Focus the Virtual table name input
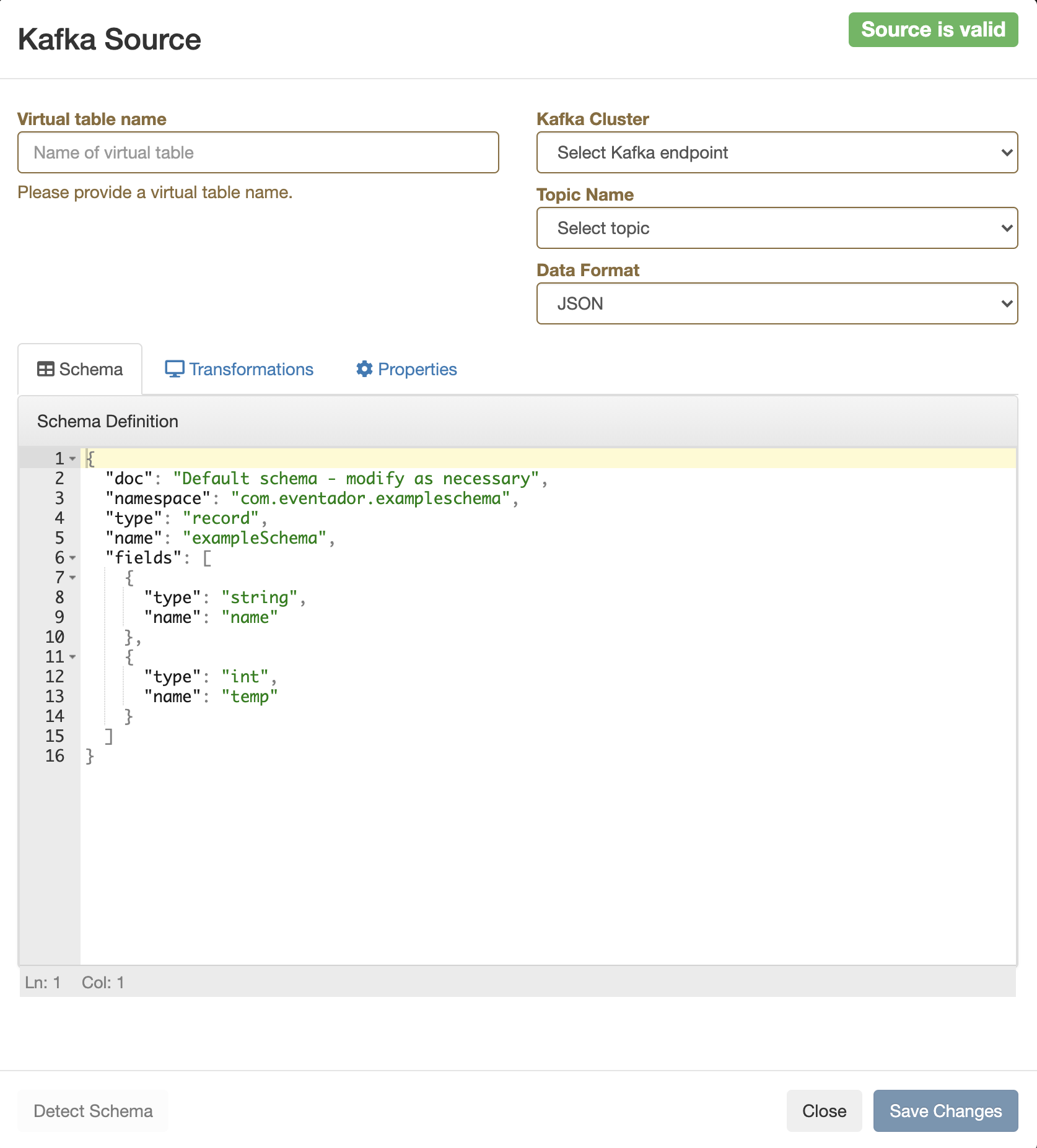 [x=258, y=152]
